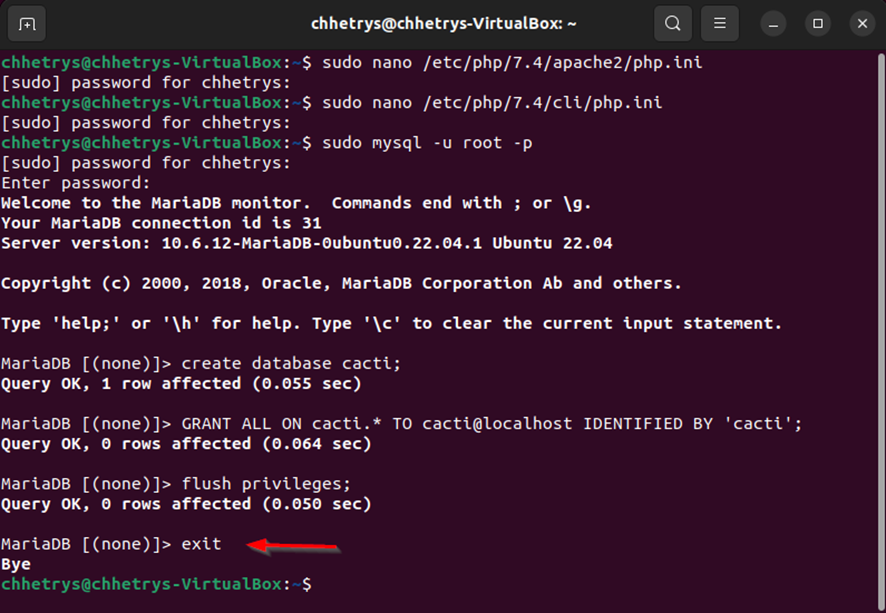Click the 'GRANT ALL ON cacti.*' command
This screenshot has width=886, height=613.
pos(492,424)
